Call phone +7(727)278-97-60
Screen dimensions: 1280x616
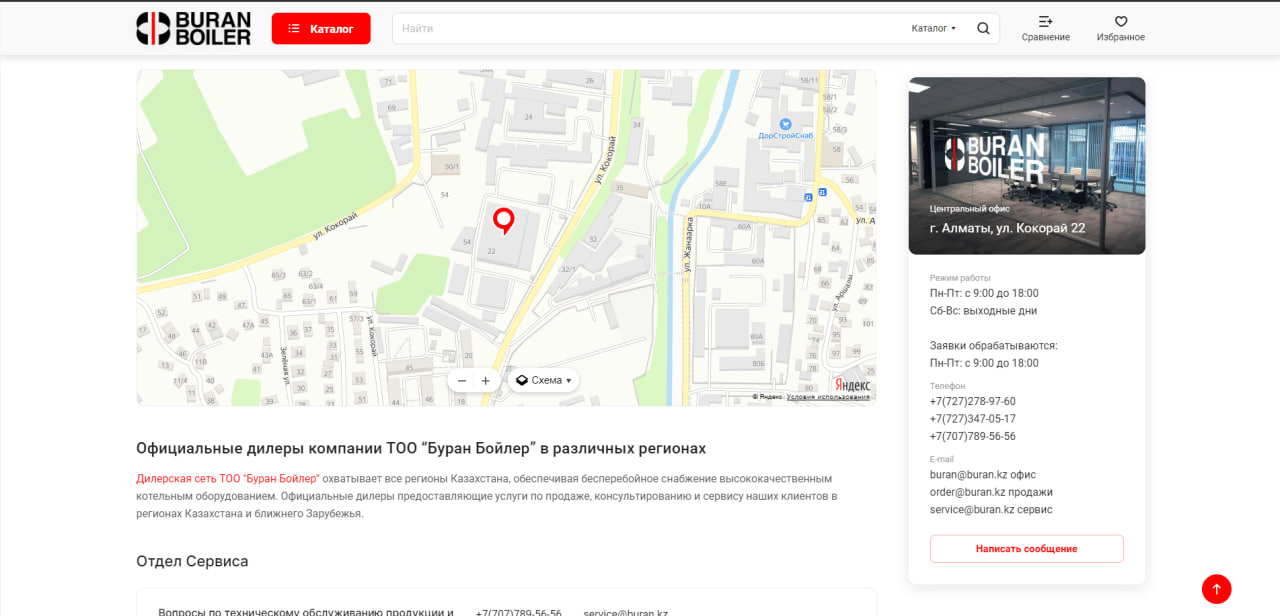tap(972, 401)
